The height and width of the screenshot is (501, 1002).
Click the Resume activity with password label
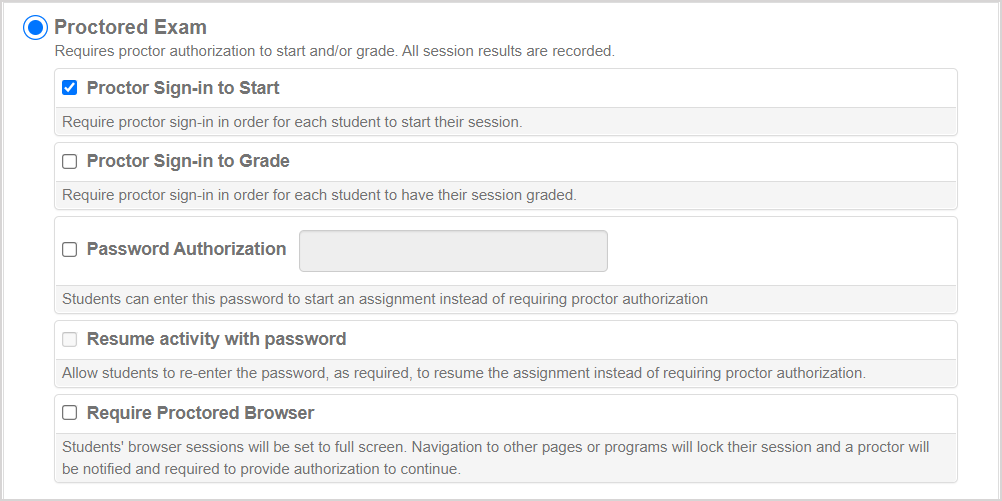point(216,339)
